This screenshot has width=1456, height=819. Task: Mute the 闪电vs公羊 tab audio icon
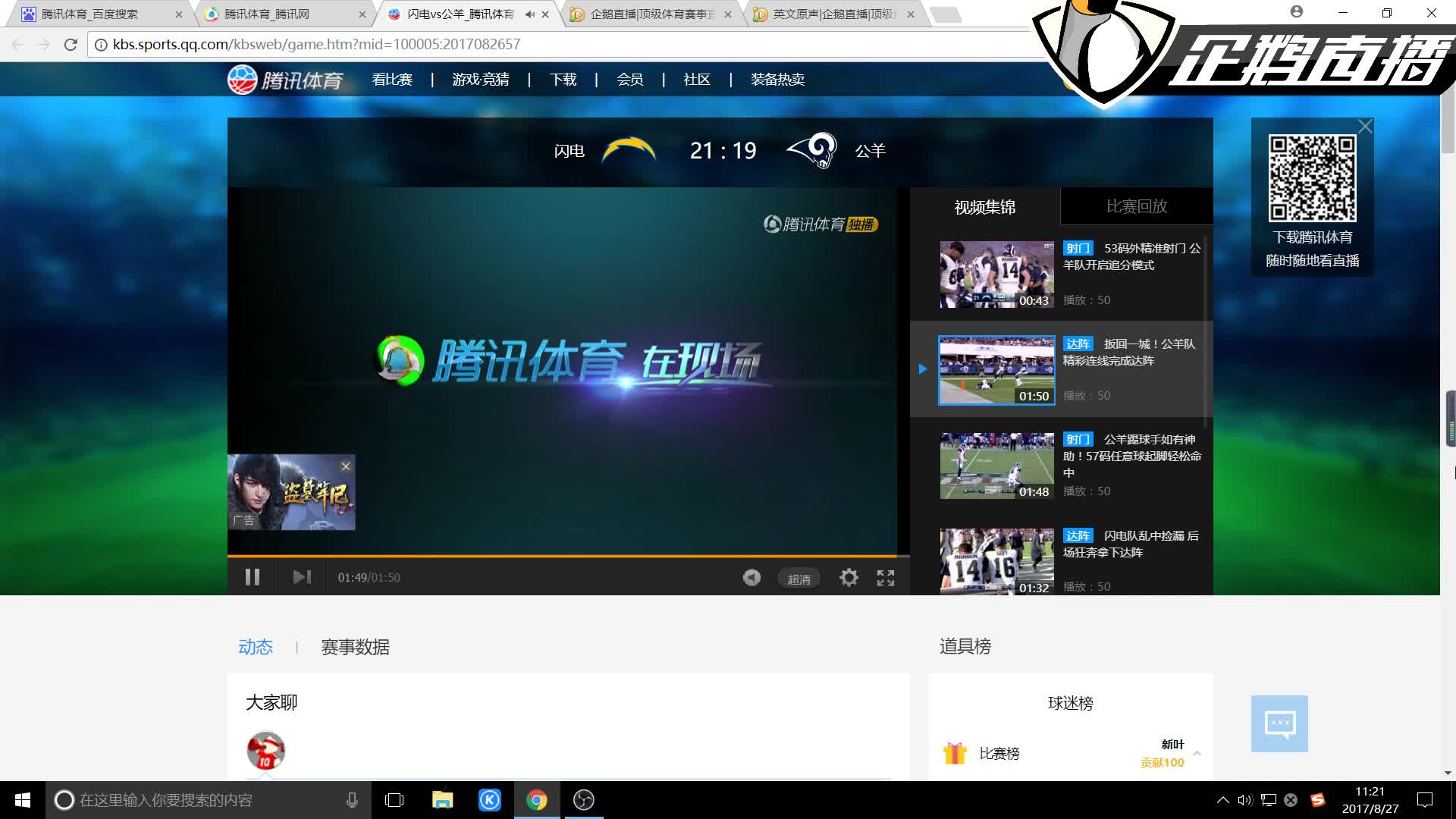[x=529, y=14]
